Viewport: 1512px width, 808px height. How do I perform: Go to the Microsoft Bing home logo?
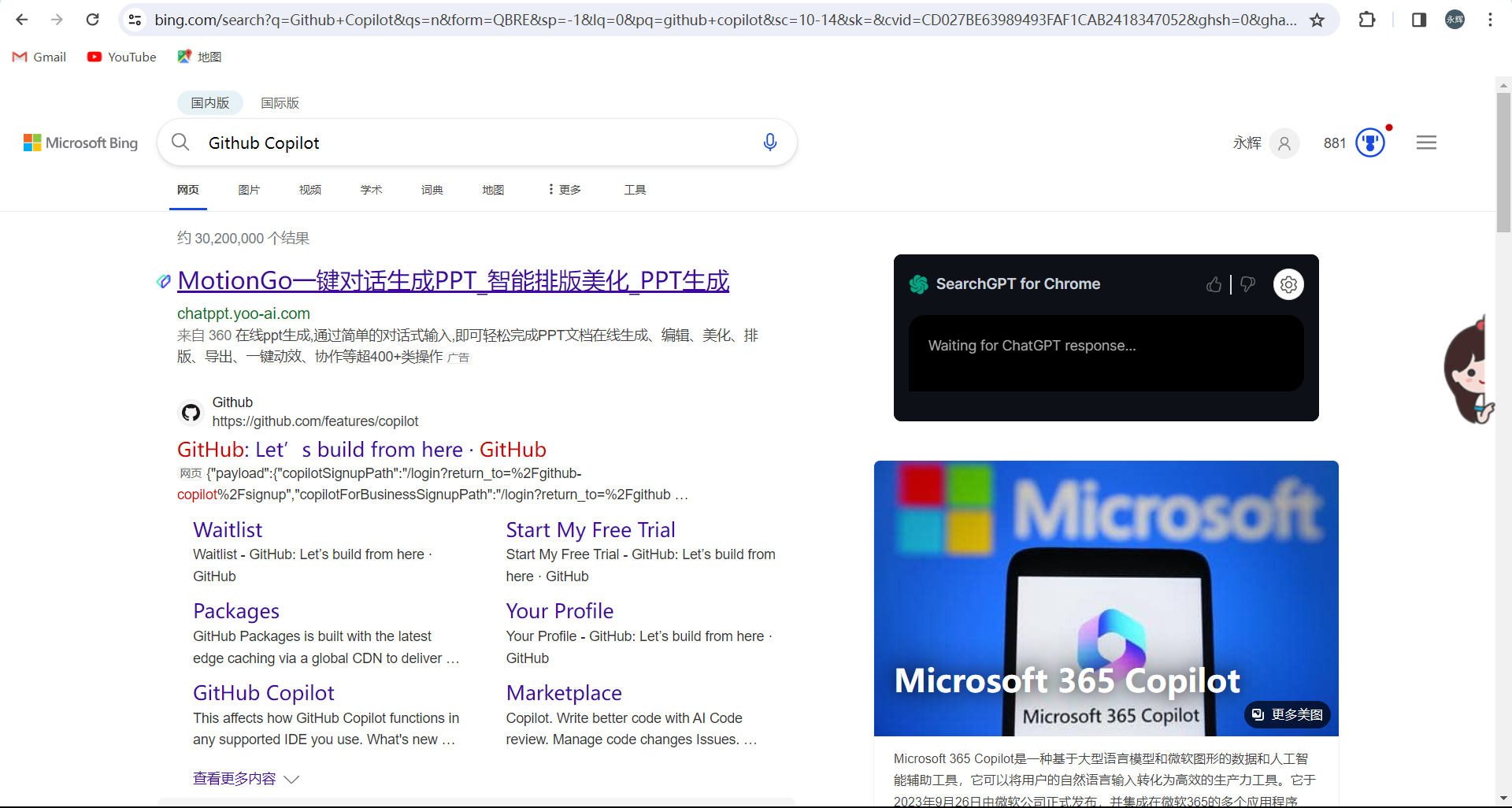coord(80,143)
